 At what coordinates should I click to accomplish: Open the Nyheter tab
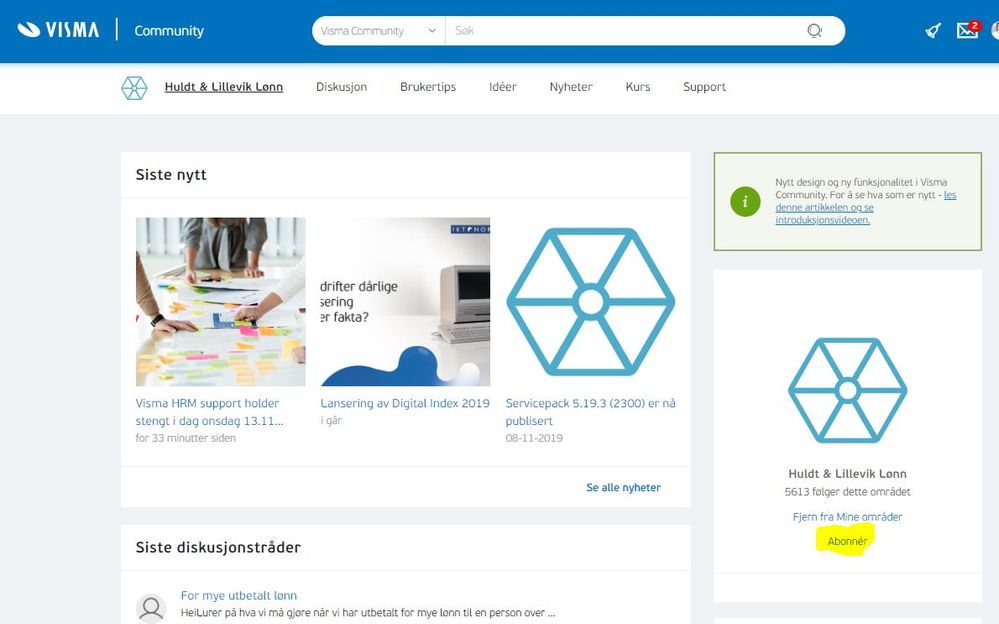[x=571, y=87]
